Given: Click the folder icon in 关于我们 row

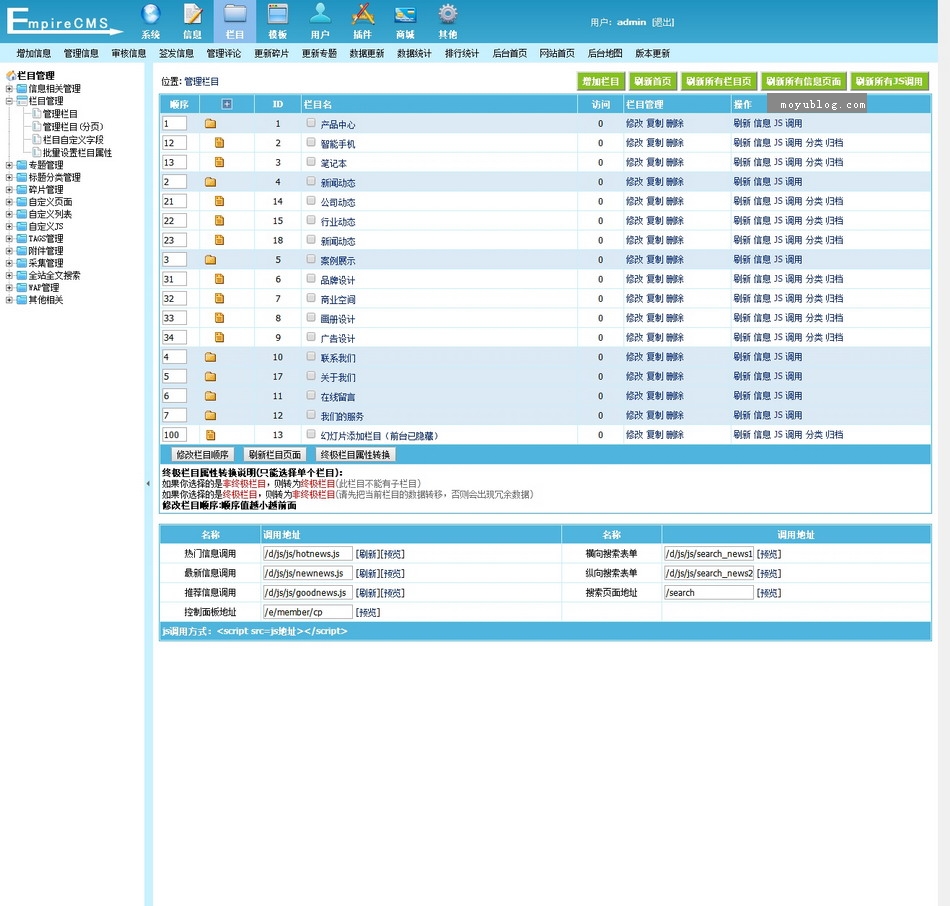Looking at the screenshot, I should pos(210,376).
